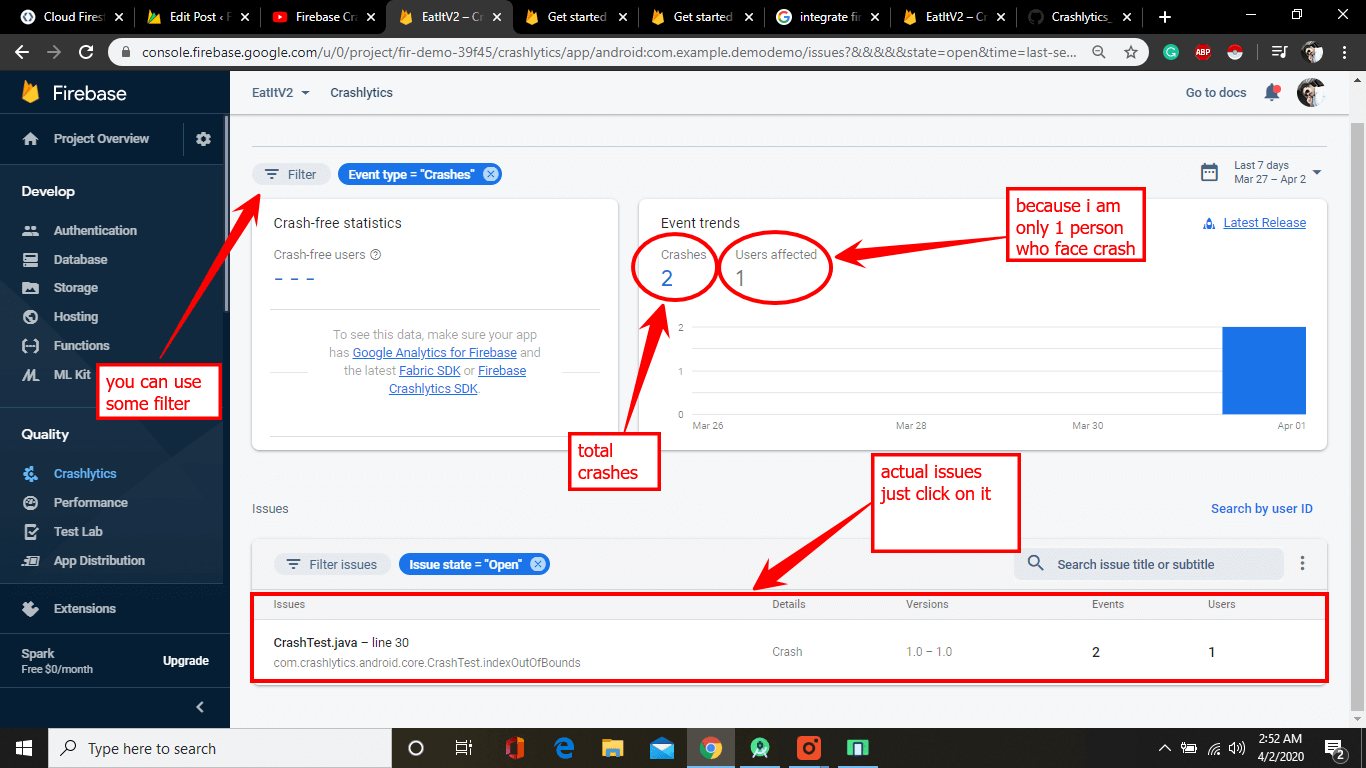Viewport: 1366px width, 768px height.
Task: Click the Apr 01 blue bar in chart
Action: [1264, 370]
